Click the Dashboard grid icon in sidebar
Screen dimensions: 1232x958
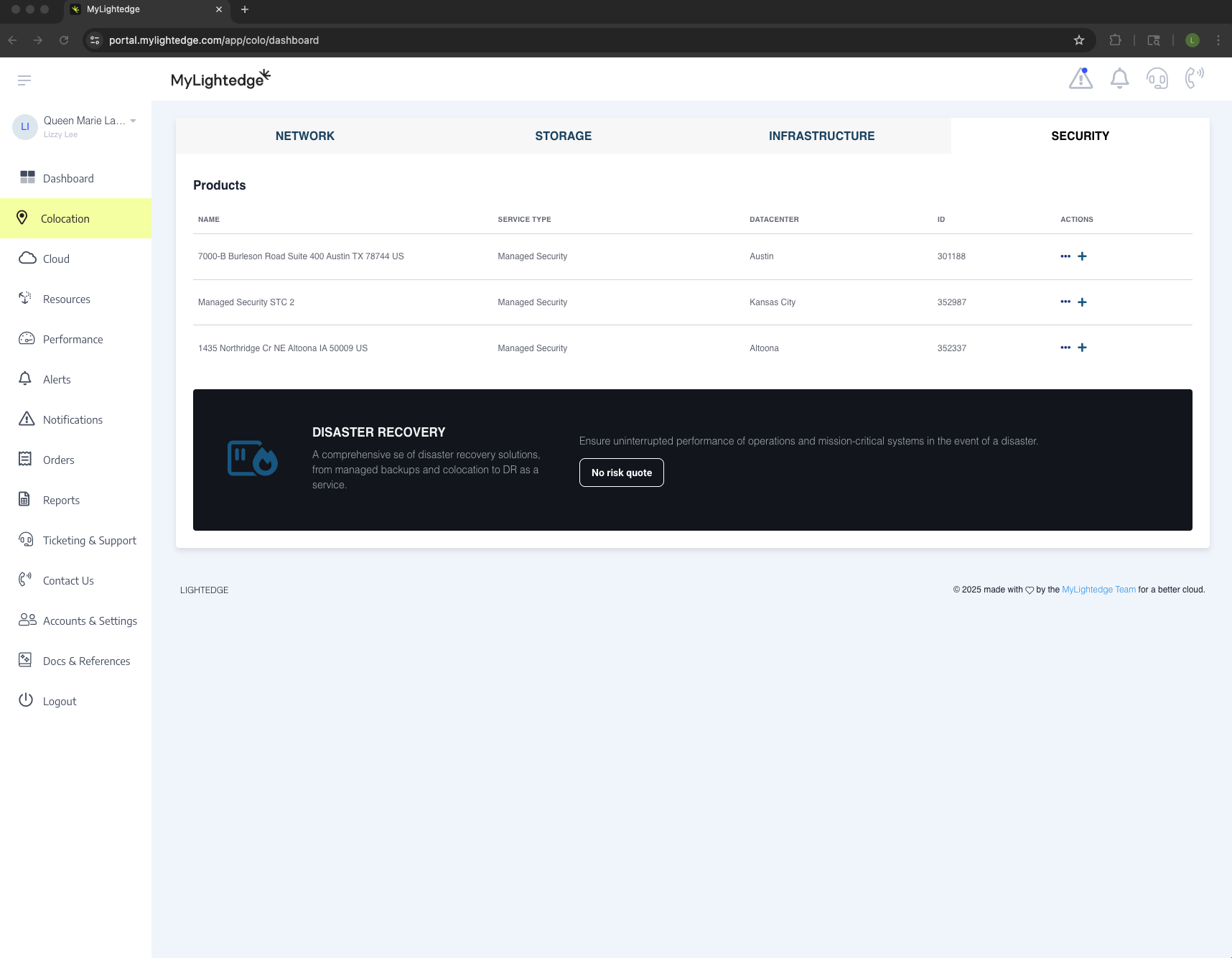coord(27,177)
